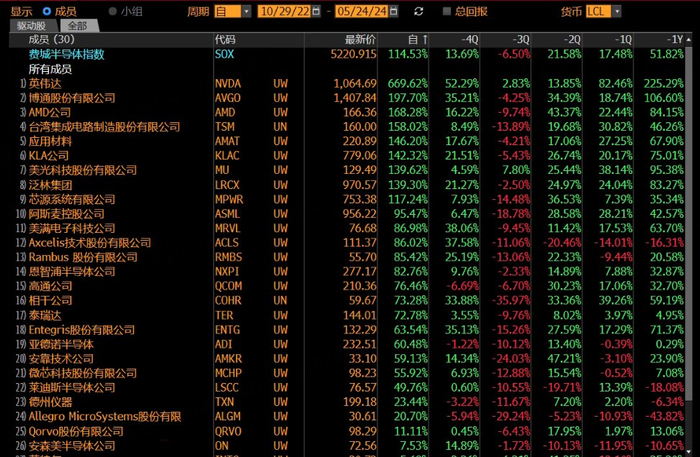Click the AMAT ticker code
This screenshot has width=700, height=457.
[227, 141]
